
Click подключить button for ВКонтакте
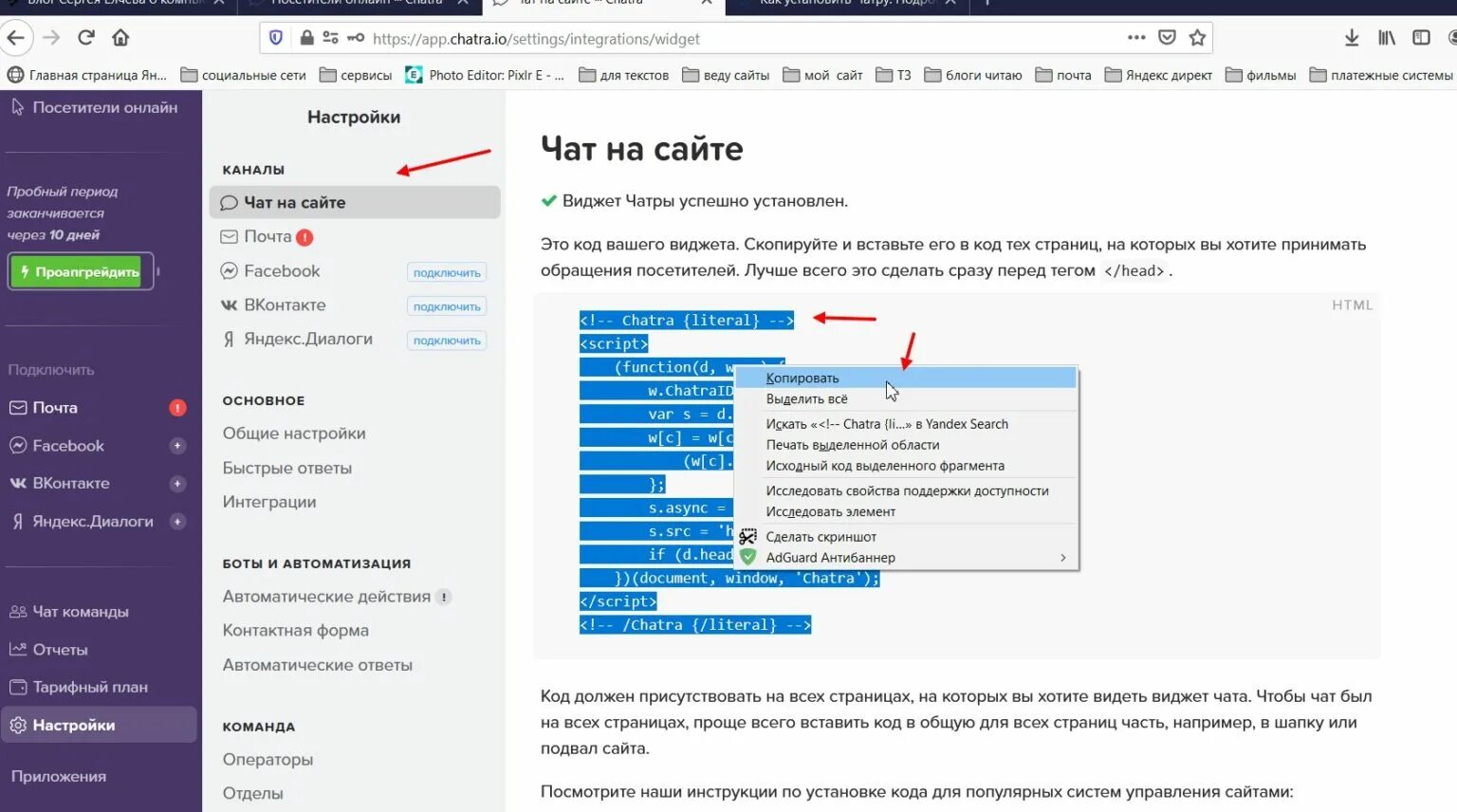[447, 306]
